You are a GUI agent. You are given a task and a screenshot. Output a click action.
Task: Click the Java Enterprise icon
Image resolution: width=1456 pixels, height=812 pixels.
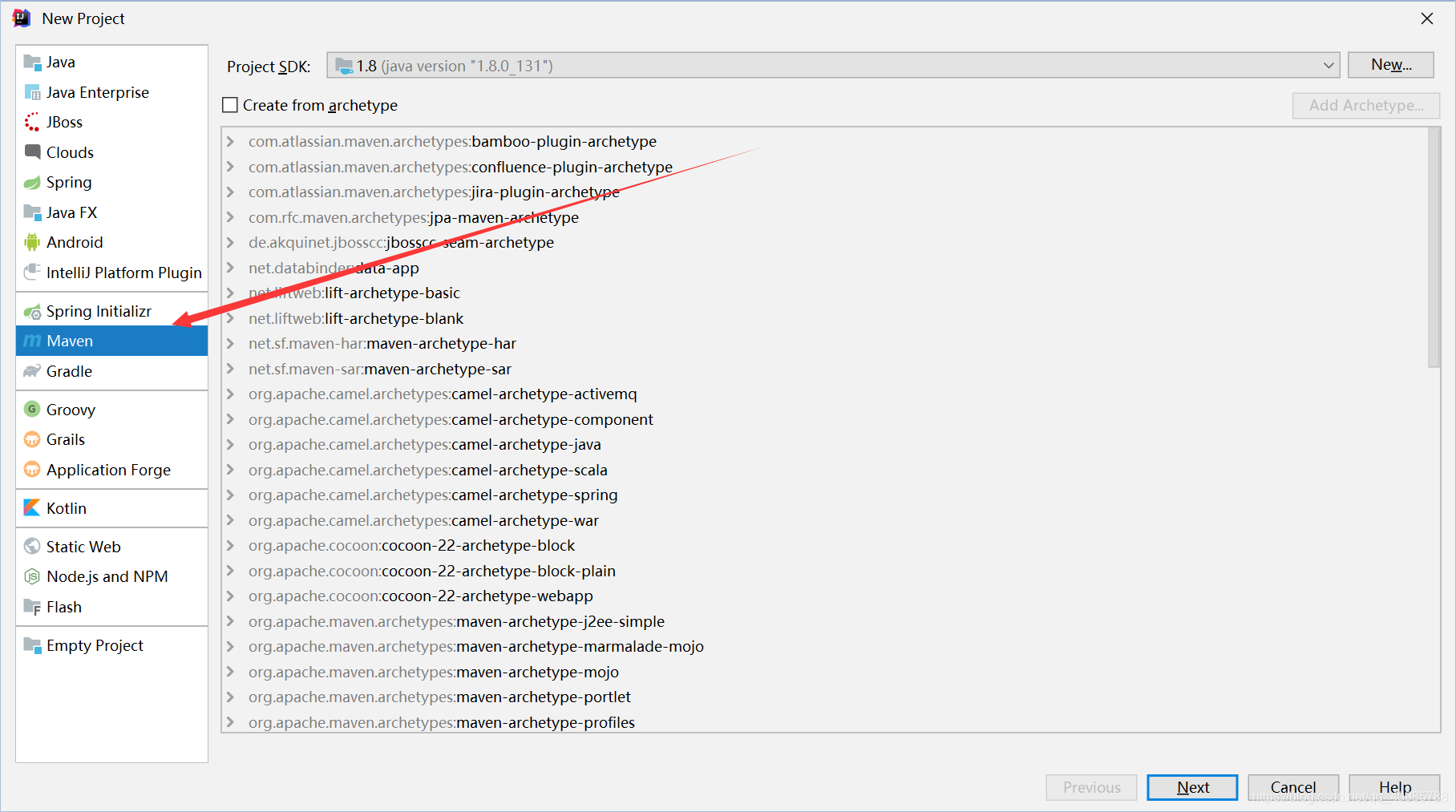[x=32, y=92]
